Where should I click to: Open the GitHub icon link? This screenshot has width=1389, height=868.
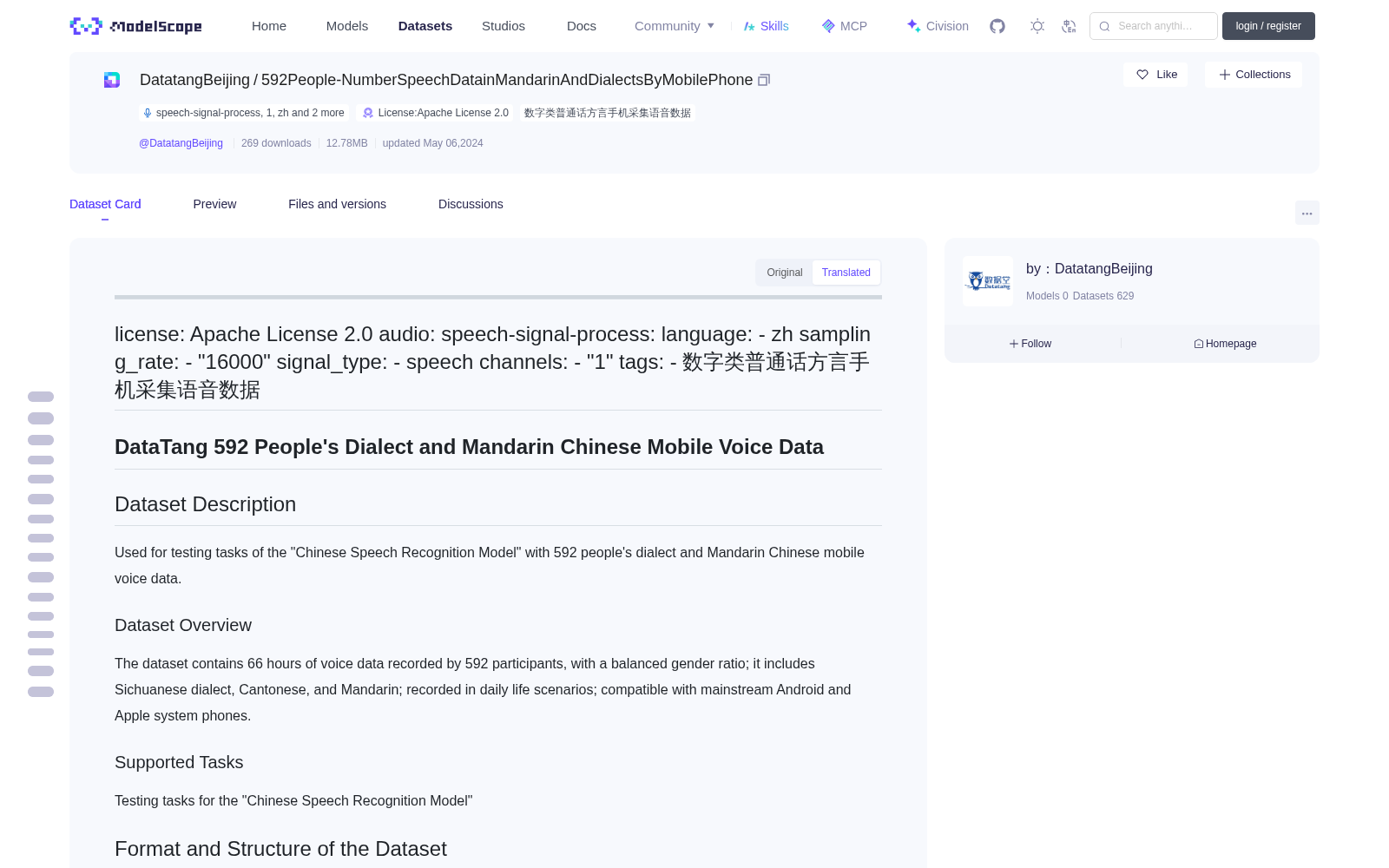(997, 26)
